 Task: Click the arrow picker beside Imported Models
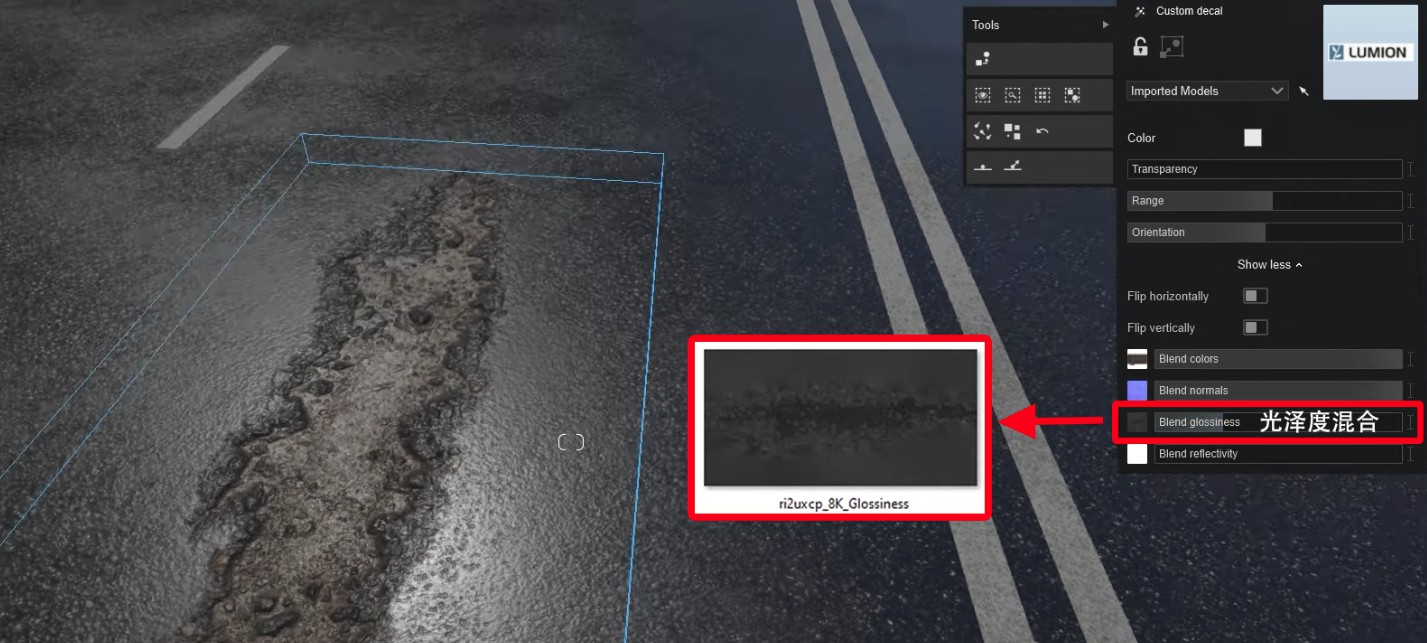(1304, 91)
